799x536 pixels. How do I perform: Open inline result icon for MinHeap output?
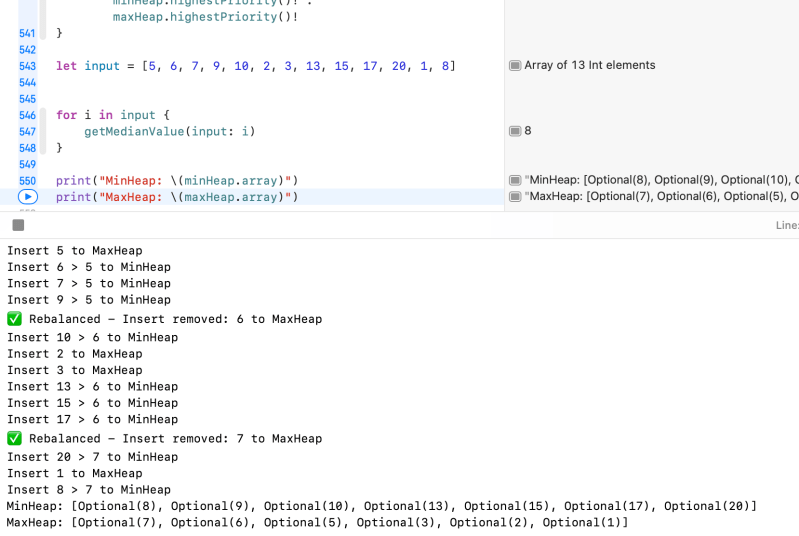(515, 180)
